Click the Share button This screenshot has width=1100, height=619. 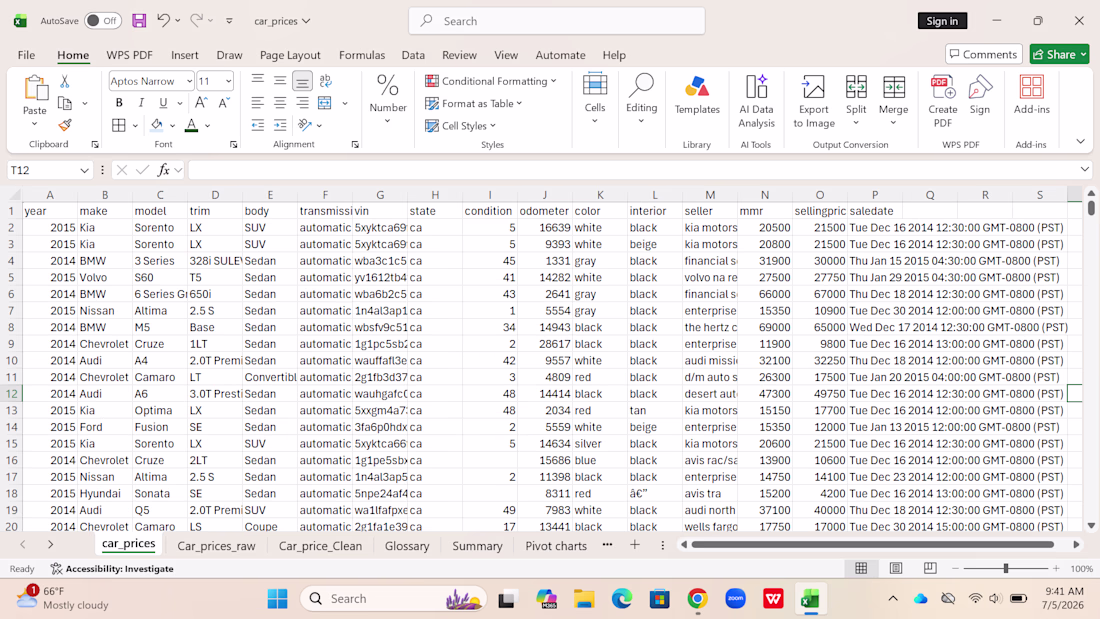tap(1059, 54)
